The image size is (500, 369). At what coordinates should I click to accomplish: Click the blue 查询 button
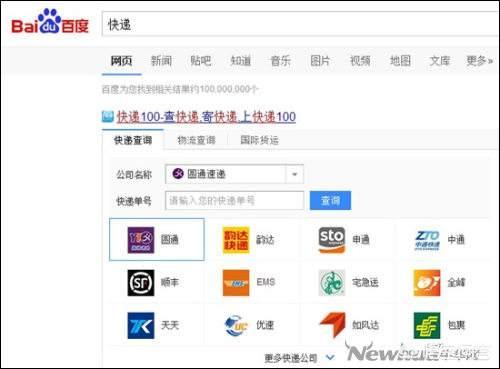[x=330, y=200]
